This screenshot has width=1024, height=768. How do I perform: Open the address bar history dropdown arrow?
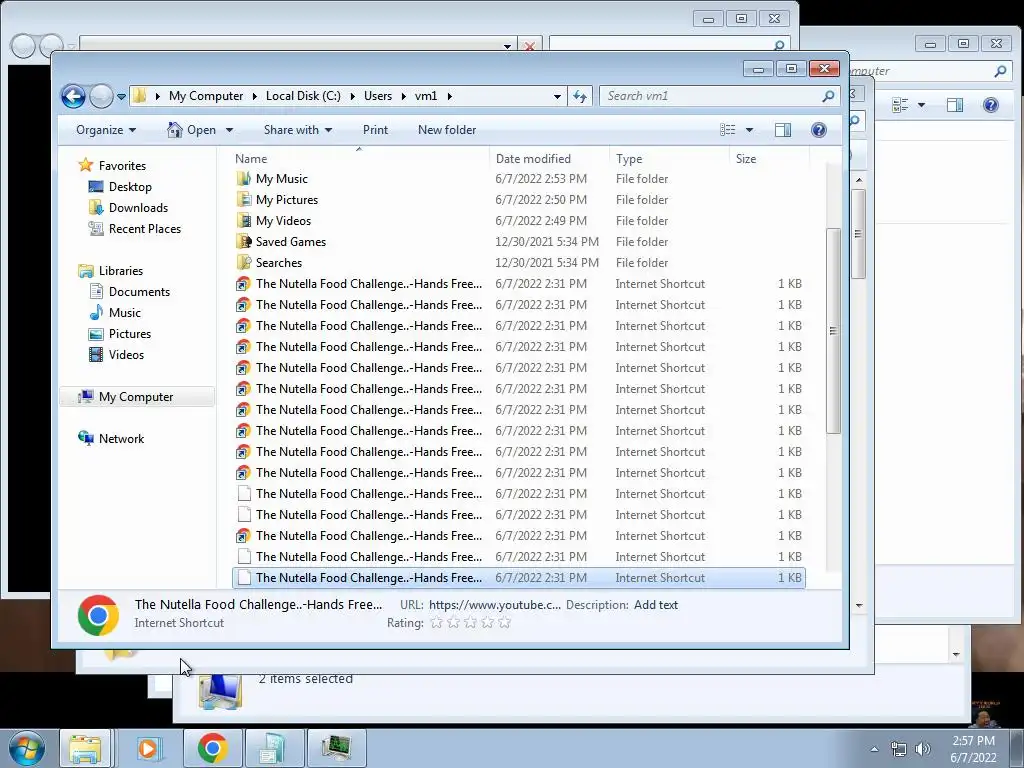coord(557,97)
